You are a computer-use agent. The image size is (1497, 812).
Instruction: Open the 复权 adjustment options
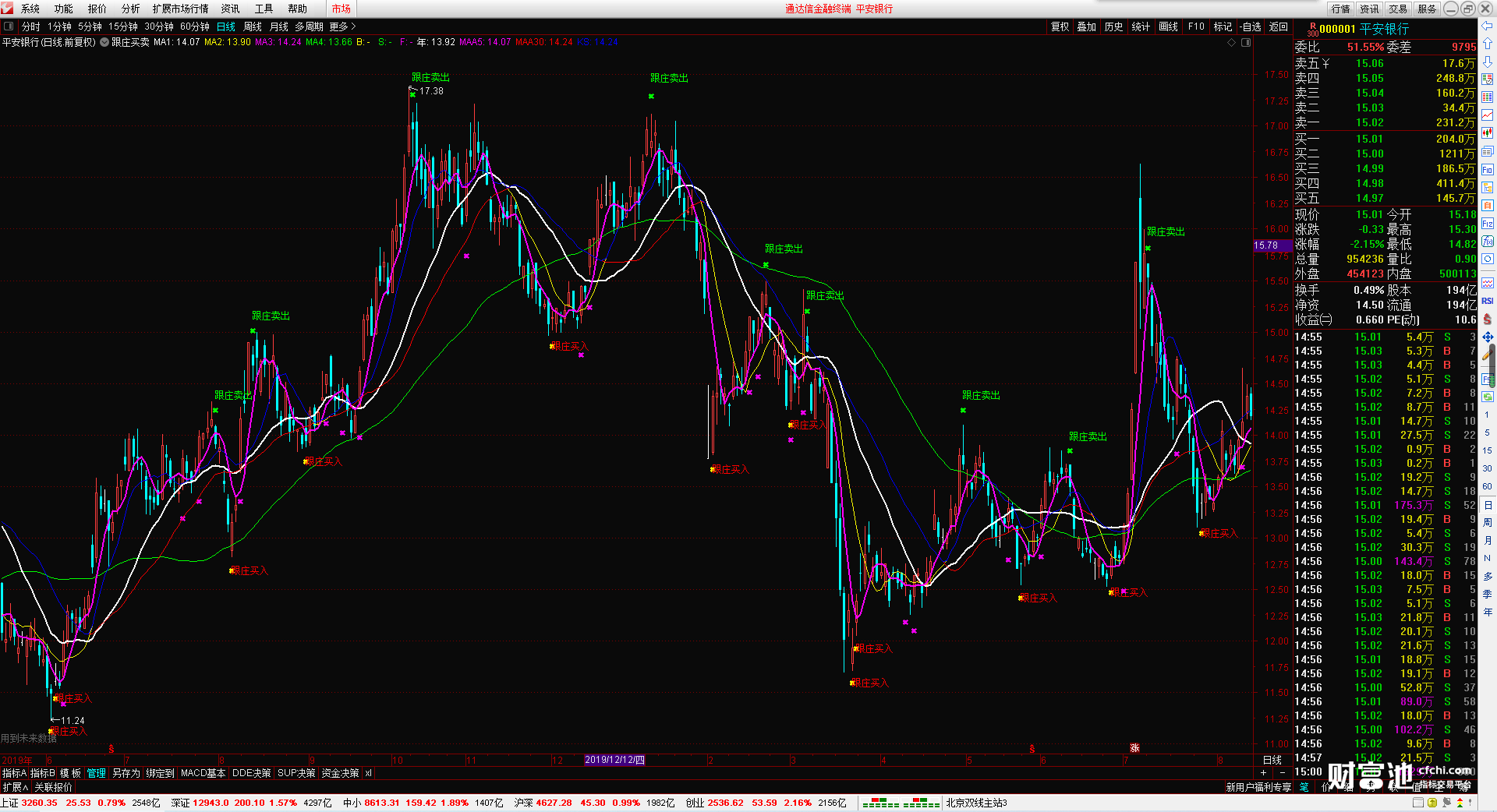[1060, 26]
